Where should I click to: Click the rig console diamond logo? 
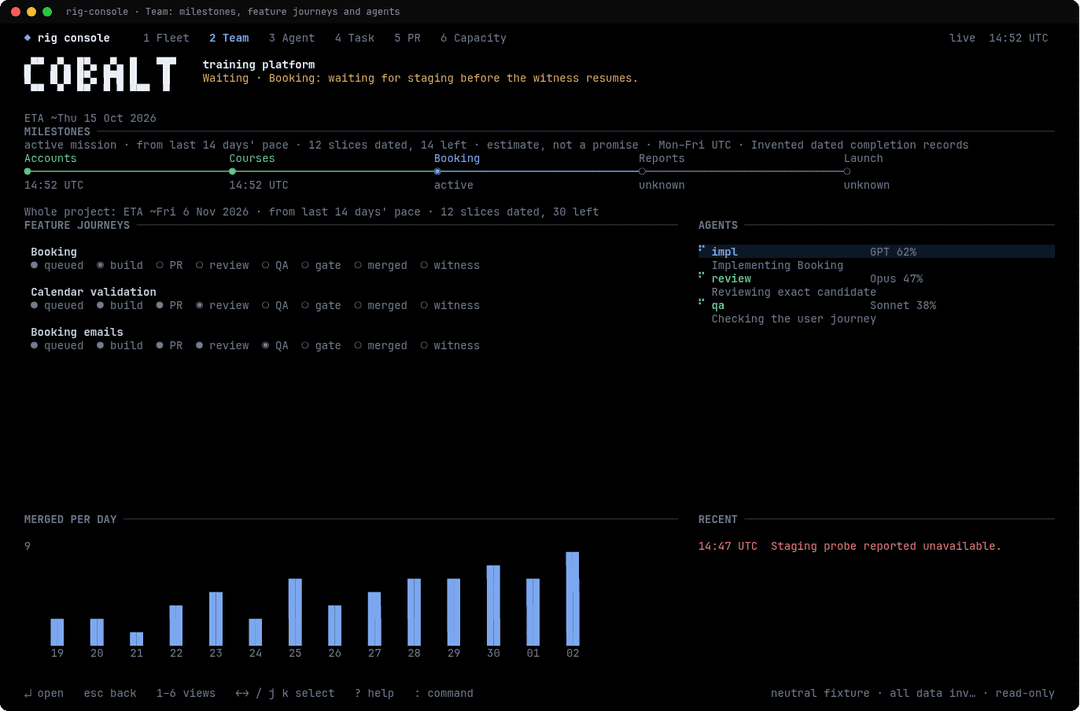28,38
